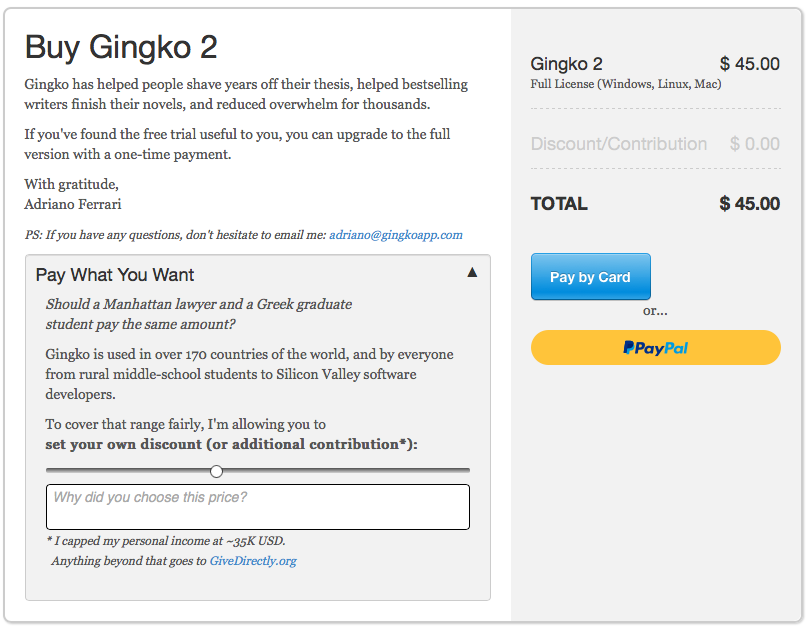Collapse the Pay What You Want triangle
810x631 pixels.
(x=472, y=272)
